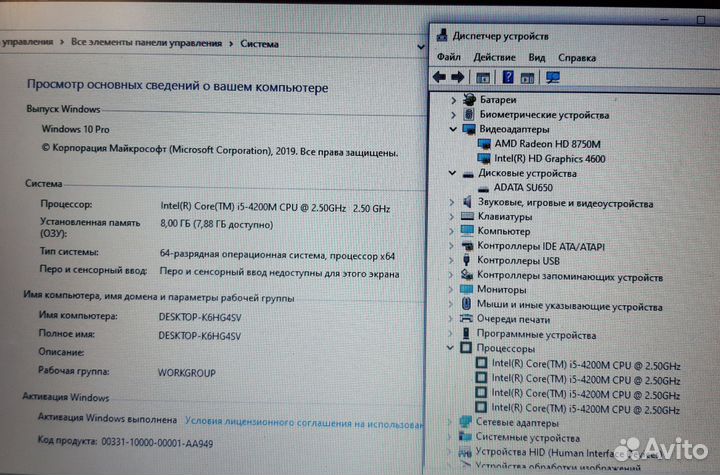Click the Клавиатуры keyboard icon

pos(467,216)
